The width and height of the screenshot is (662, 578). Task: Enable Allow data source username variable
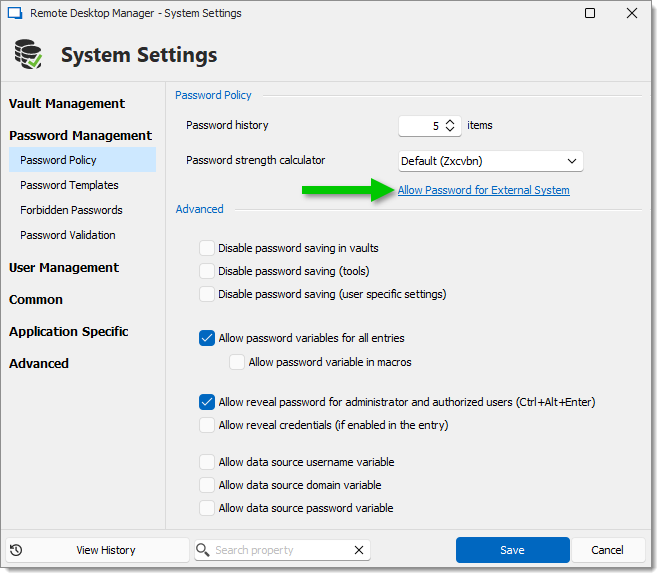207,462
